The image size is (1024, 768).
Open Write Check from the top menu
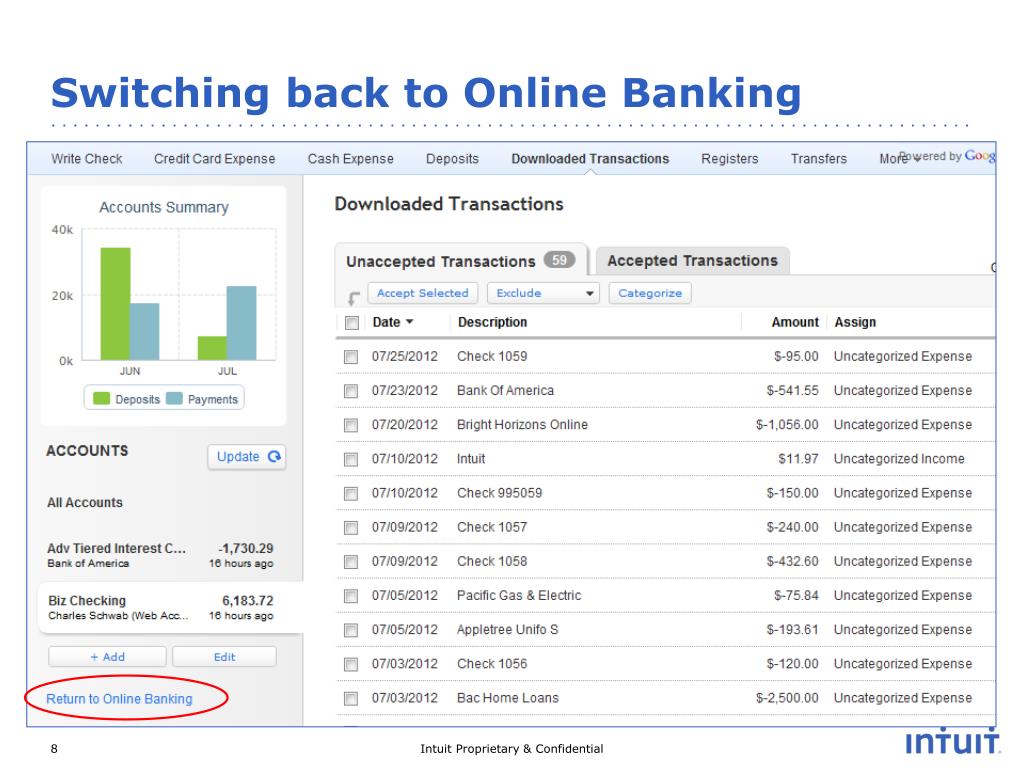pyautogui.click(x=87, y=159)
